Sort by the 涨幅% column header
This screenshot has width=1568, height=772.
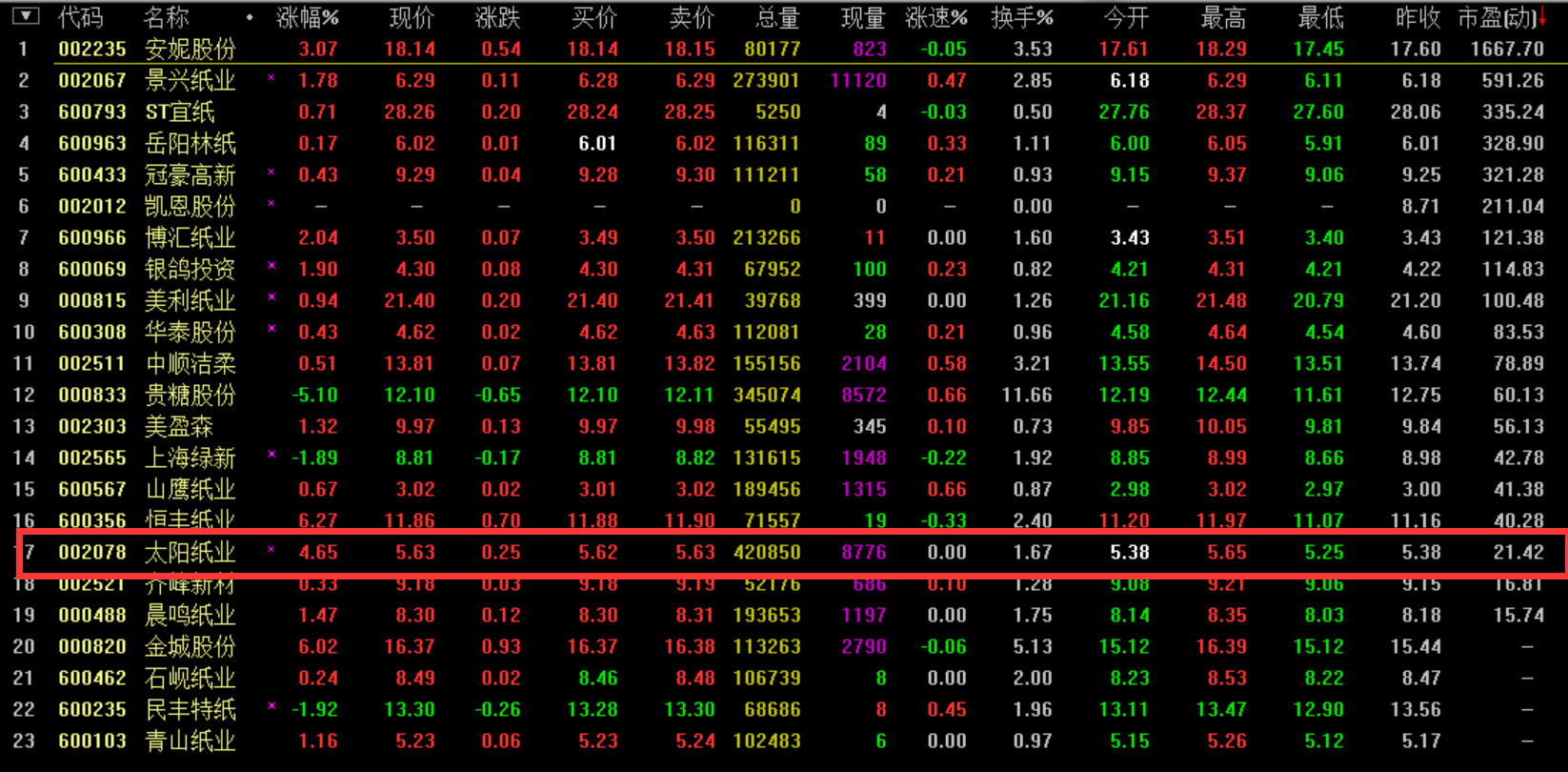click(x=307, y=17)
